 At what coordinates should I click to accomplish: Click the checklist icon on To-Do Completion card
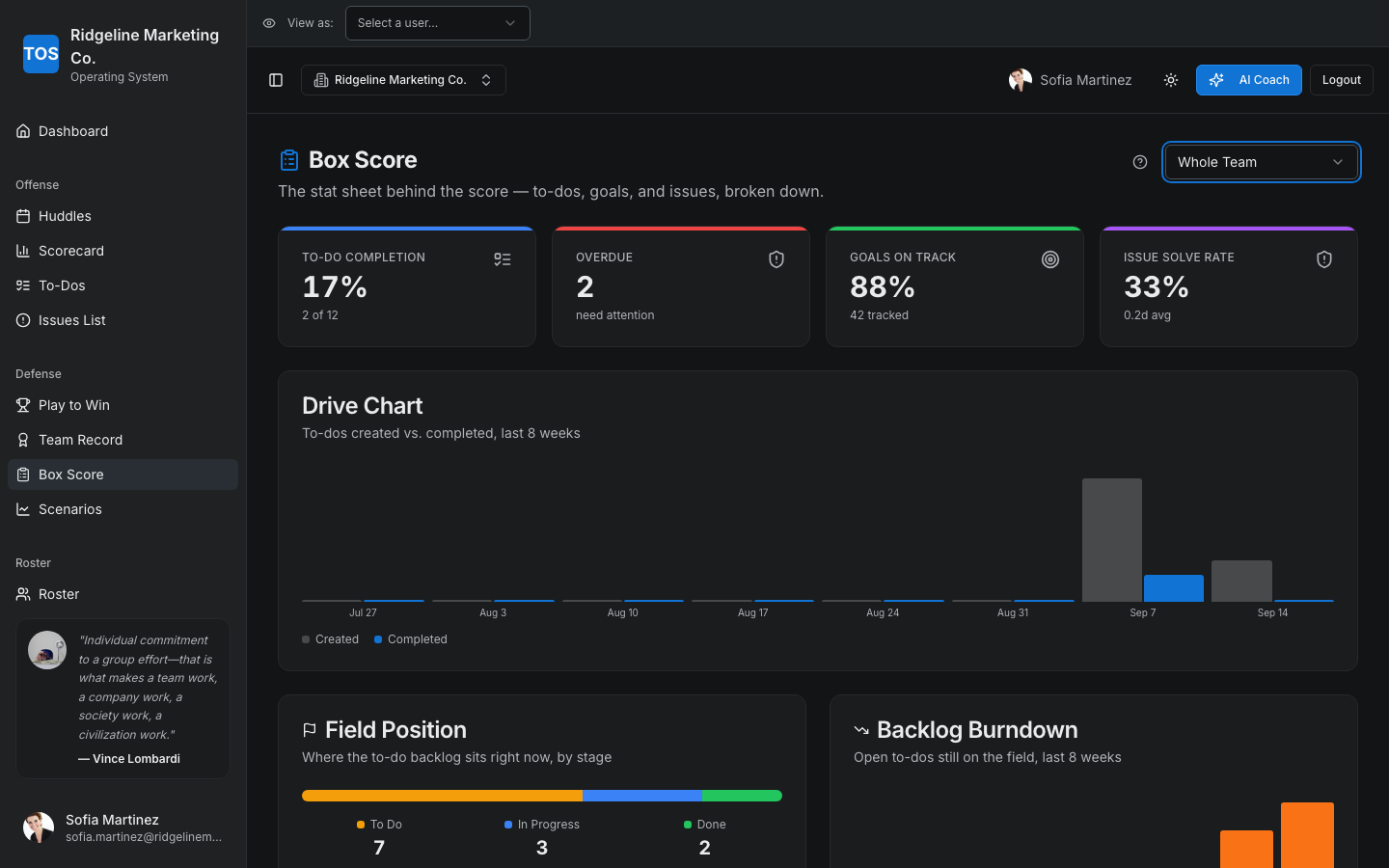(x=503, y=259)
